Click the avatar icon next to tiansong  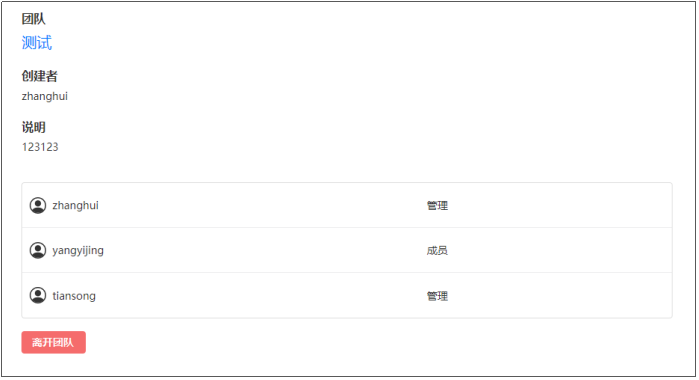38,296
